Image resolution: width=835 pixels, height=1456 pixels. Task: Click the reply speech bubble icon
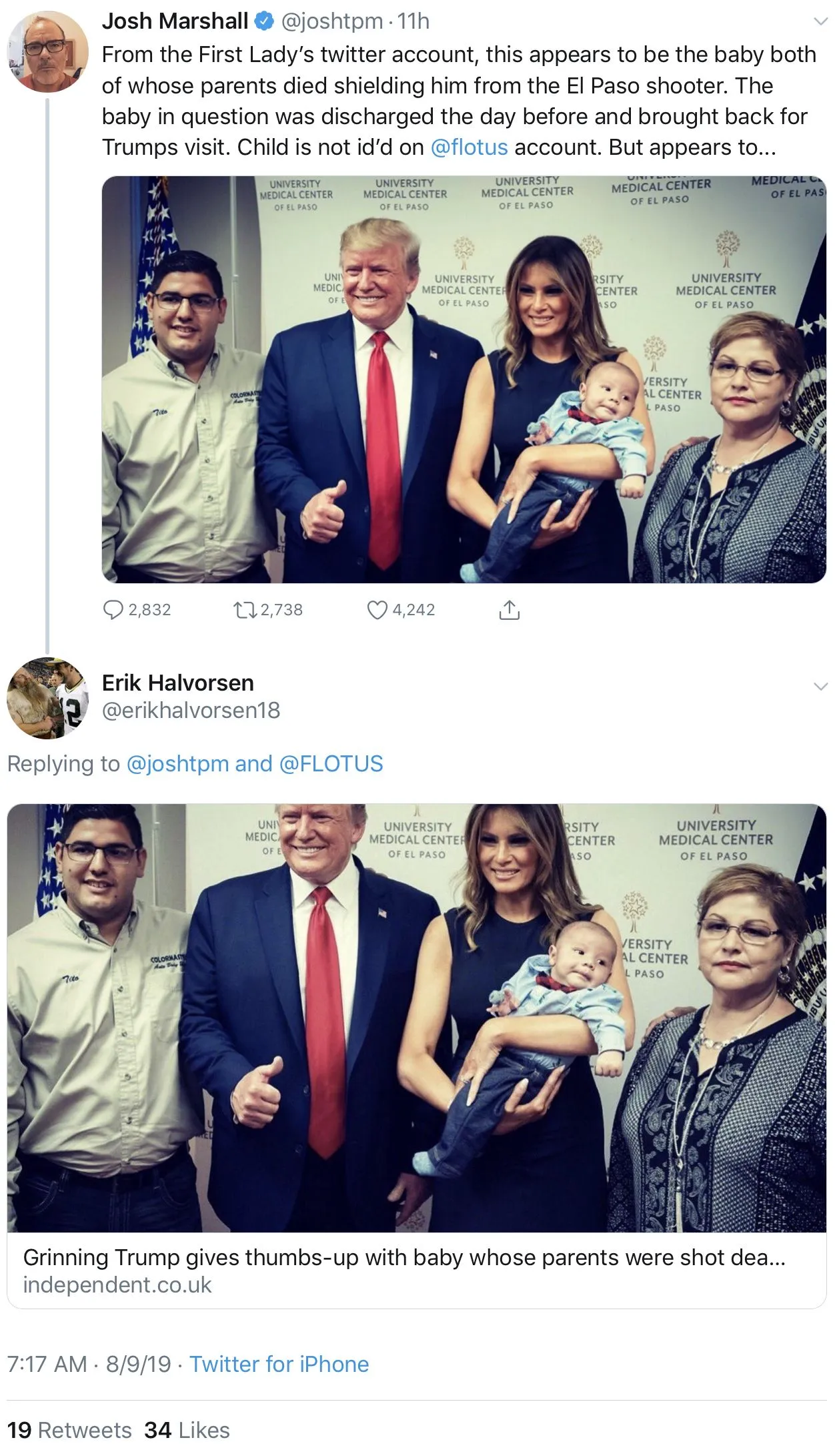113,609
